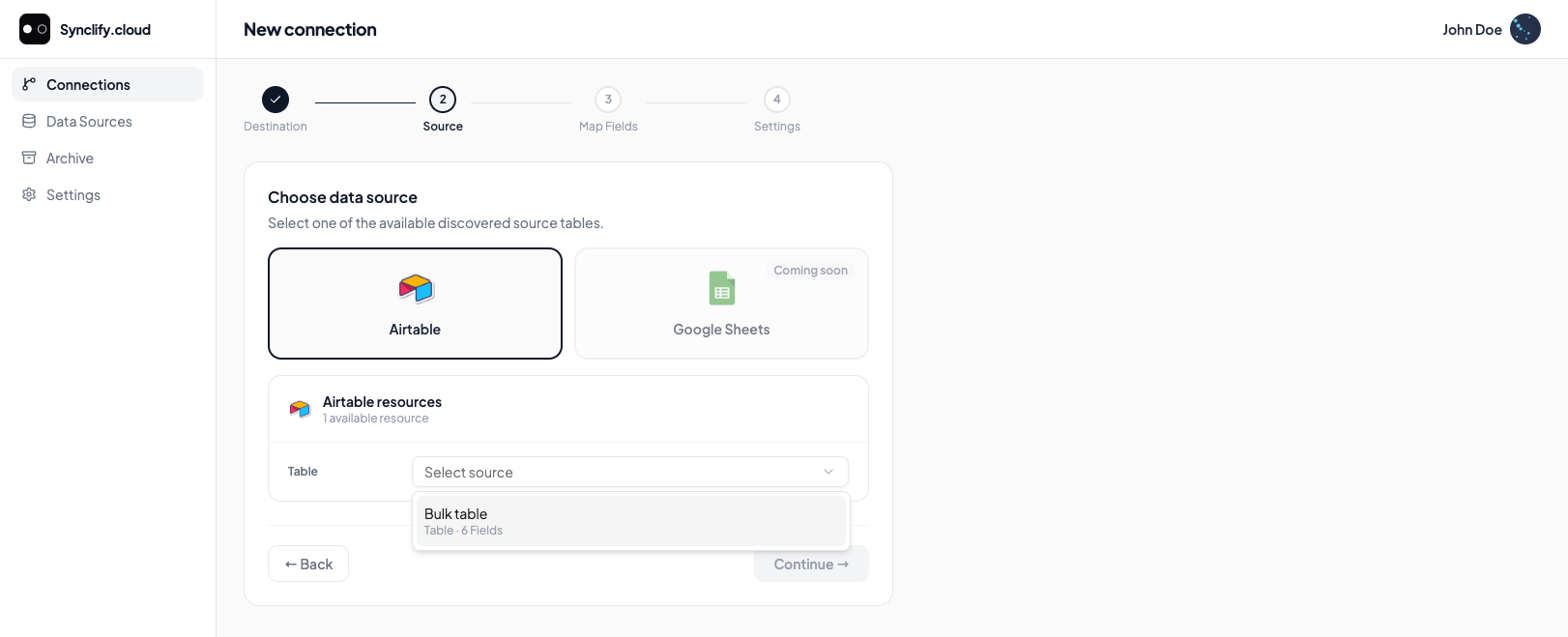Click the Continue button
Viewport: 1568px width, 637px height.
(x=811, y=564)
